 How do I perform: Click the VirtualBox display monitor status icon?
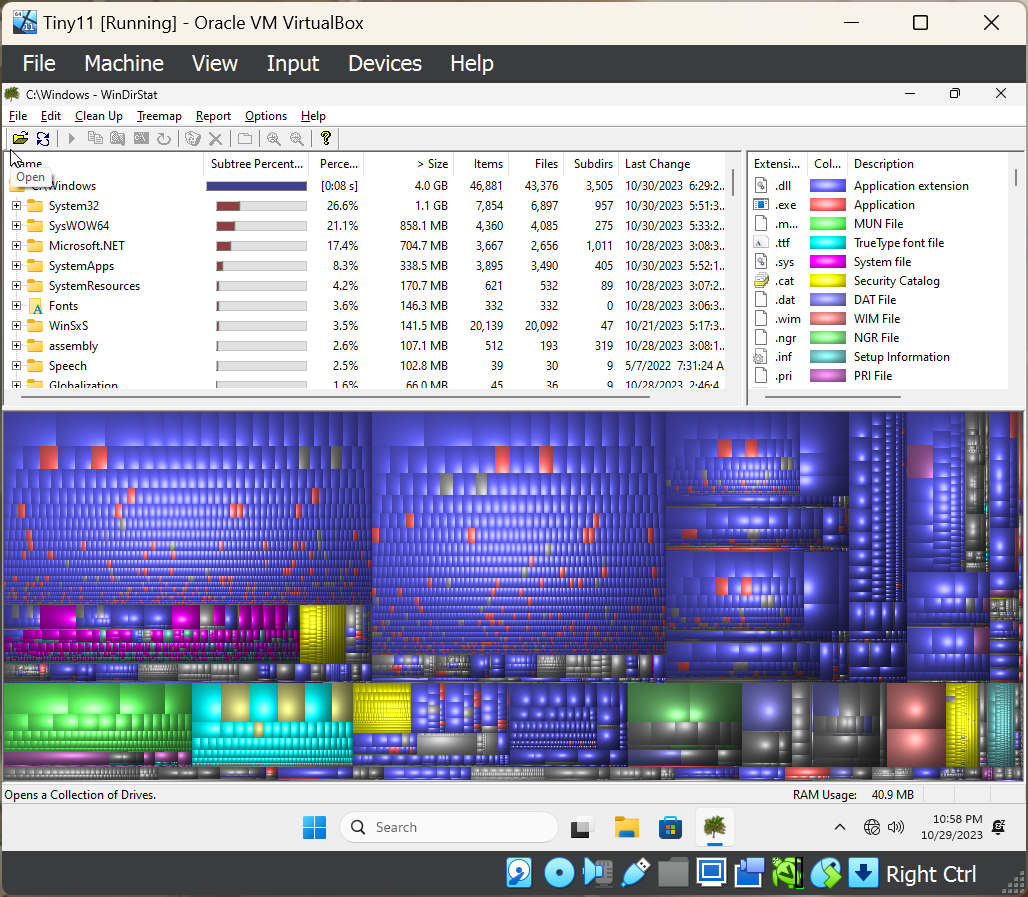(711, 873)
